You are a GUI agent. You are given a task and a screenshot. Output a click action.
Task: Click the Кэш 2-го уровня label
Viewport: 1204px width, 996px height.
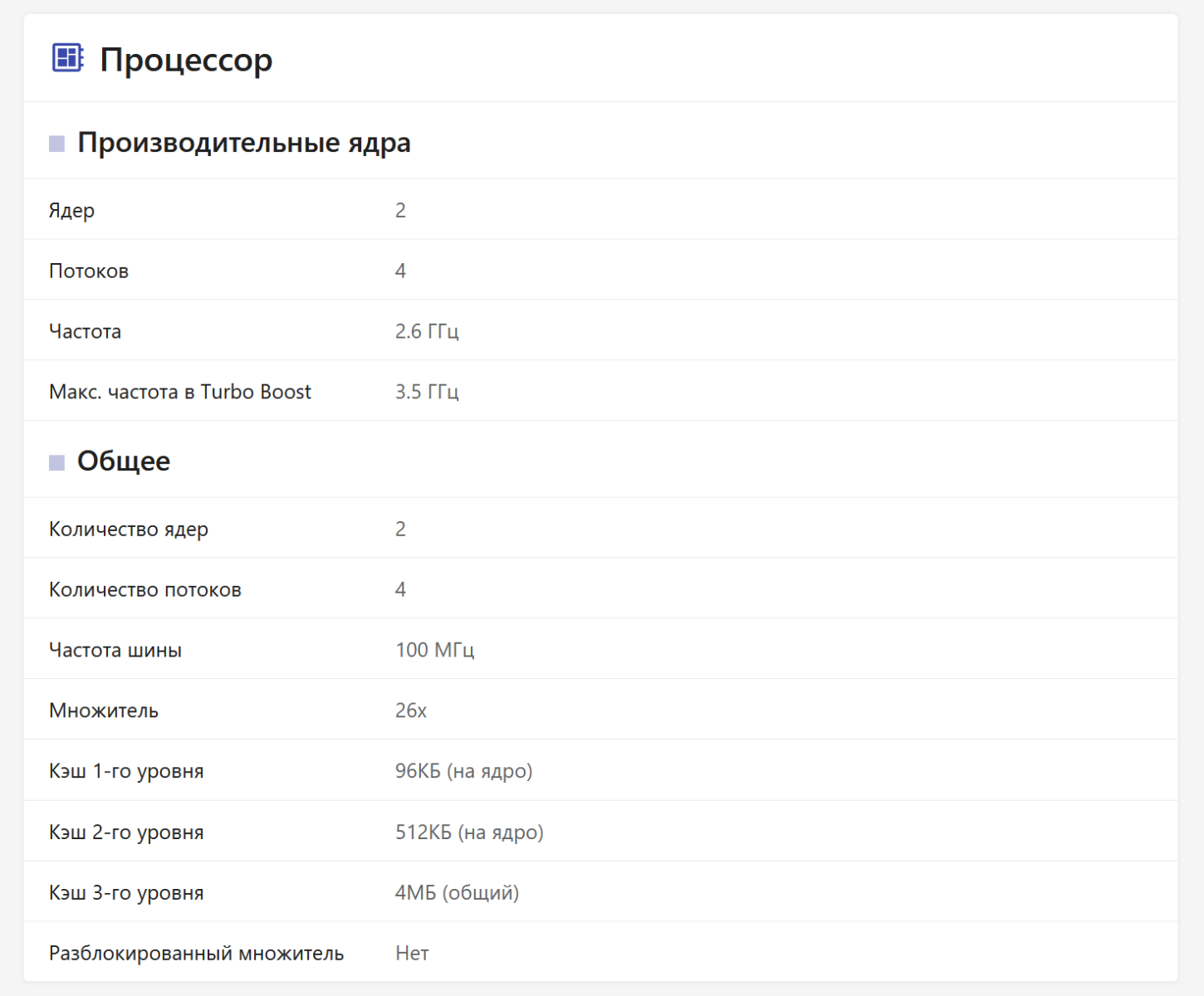pos(126,832)
